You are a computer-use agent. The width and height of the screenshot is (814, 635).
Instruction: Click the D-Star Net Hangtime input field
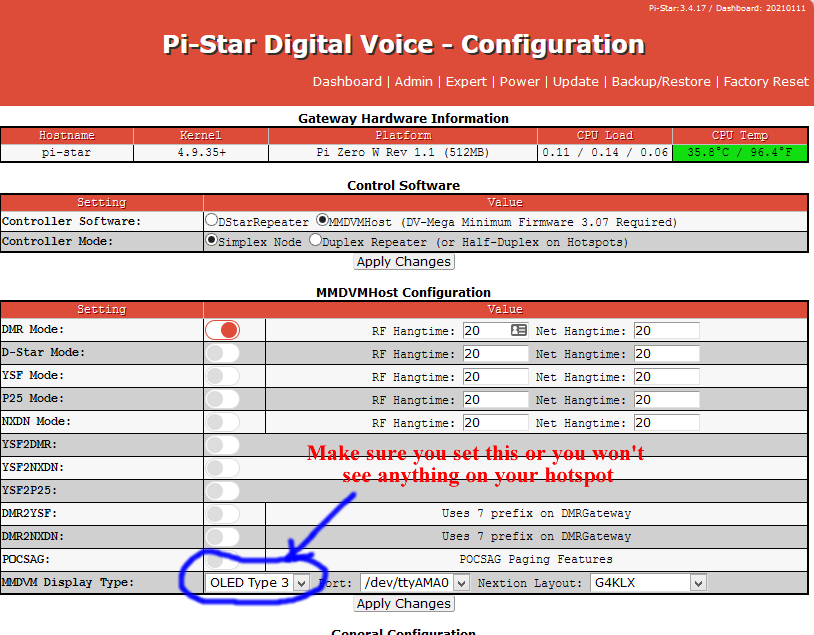[x=666, y=353]
